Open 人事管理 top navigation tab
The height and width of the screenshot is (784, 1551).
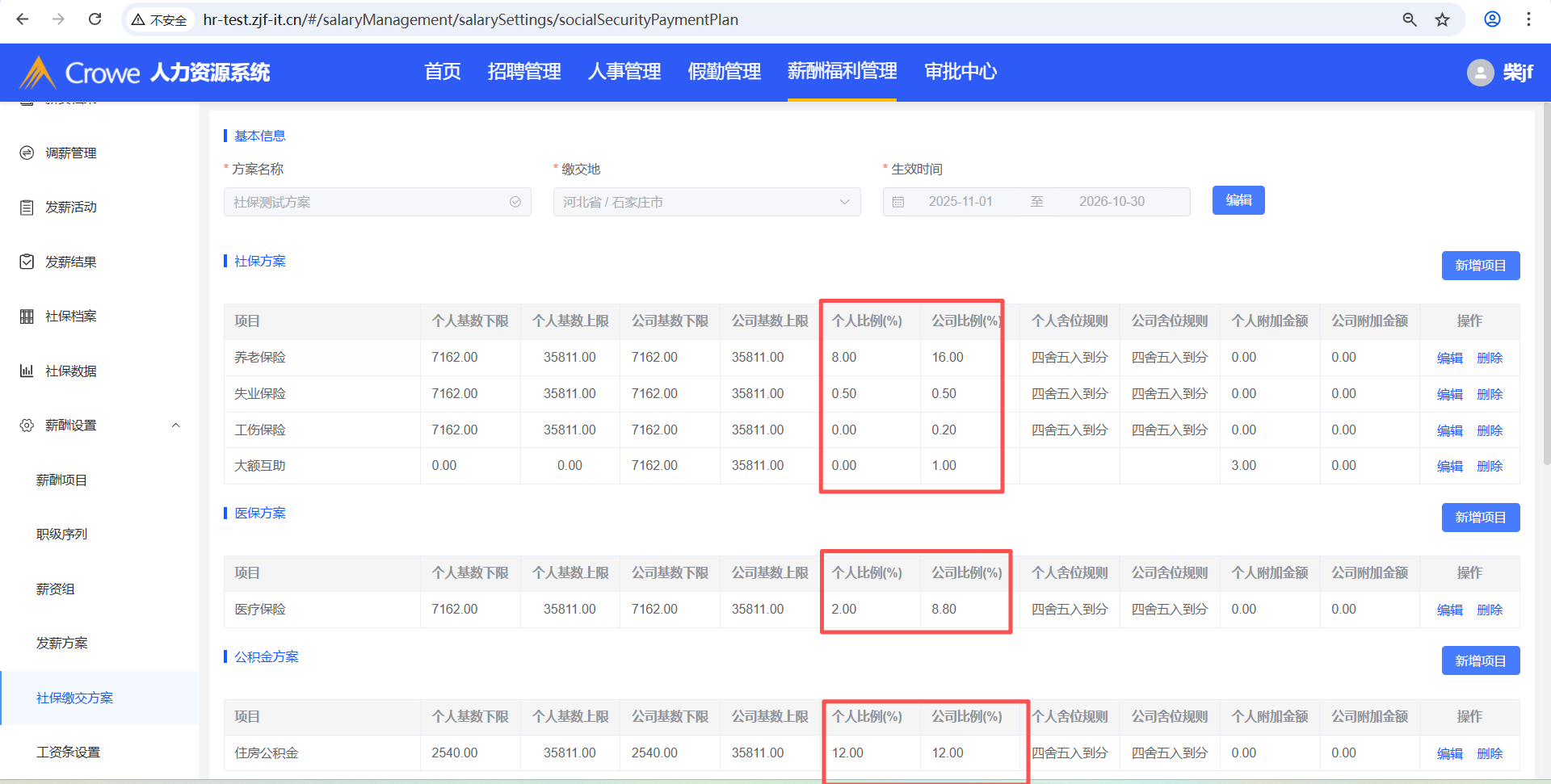click(x=624, y=72)
